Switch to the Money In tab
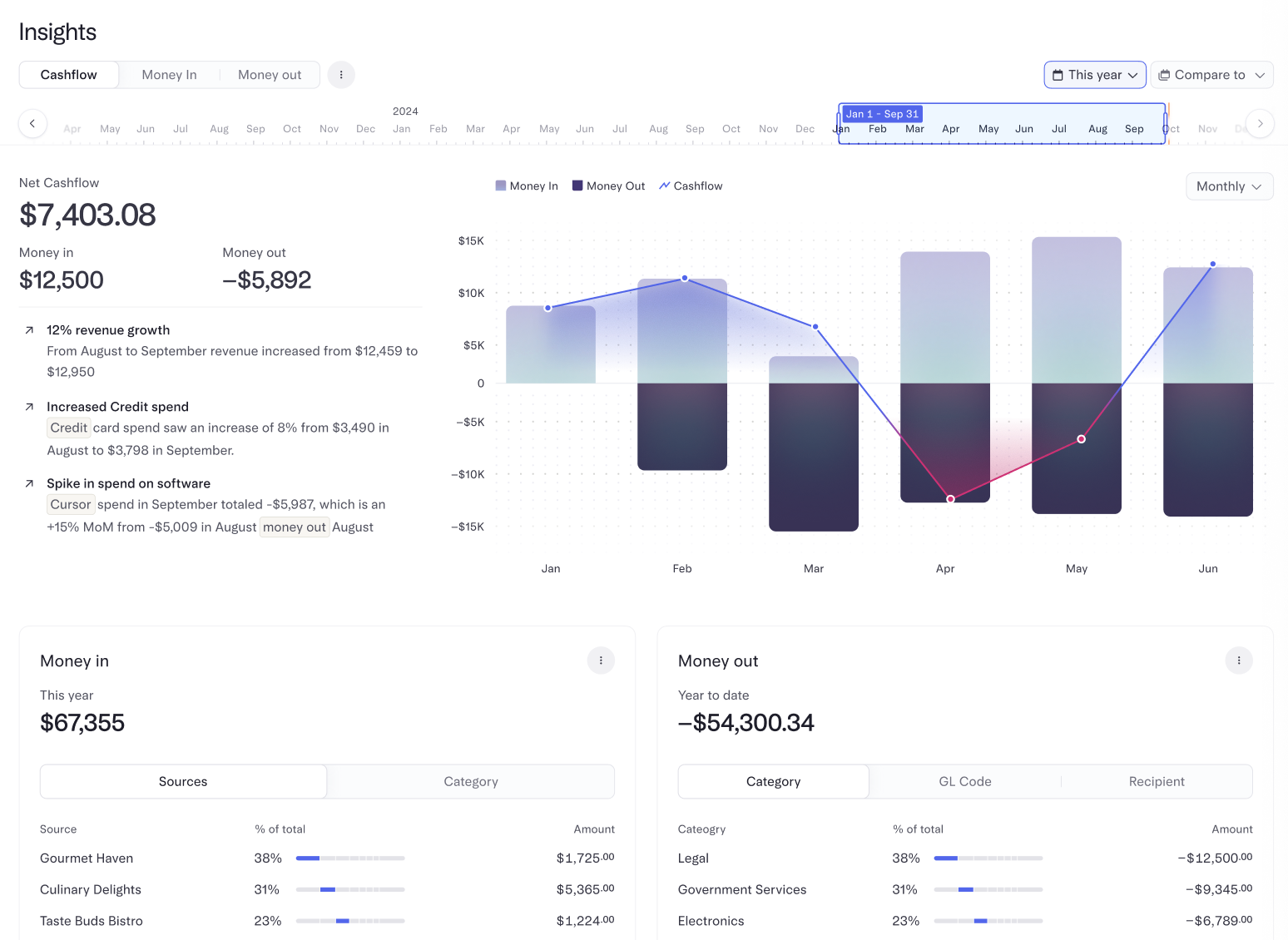 (169, 75)
